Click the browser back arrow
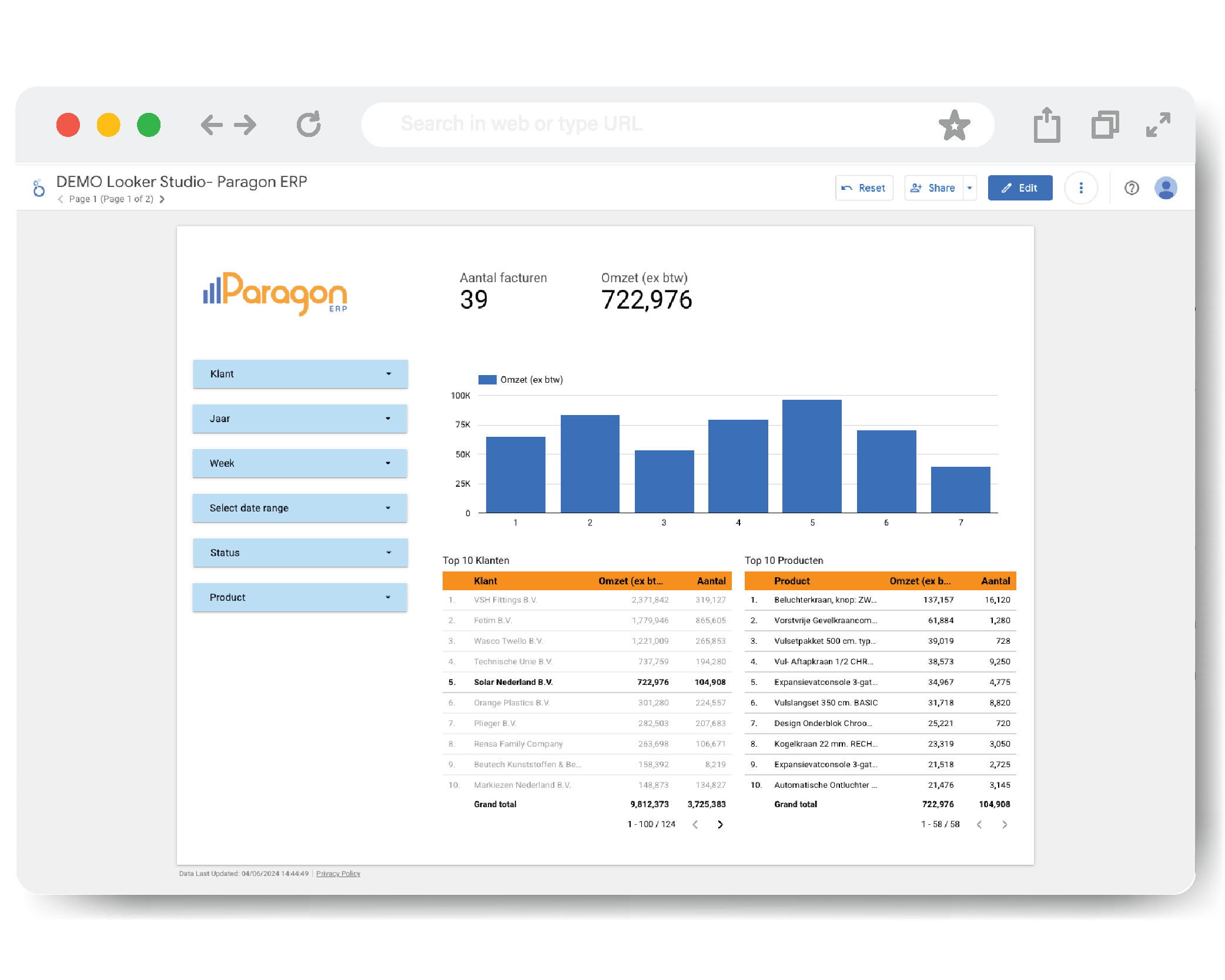The image size is (1225, 980). 212,125
